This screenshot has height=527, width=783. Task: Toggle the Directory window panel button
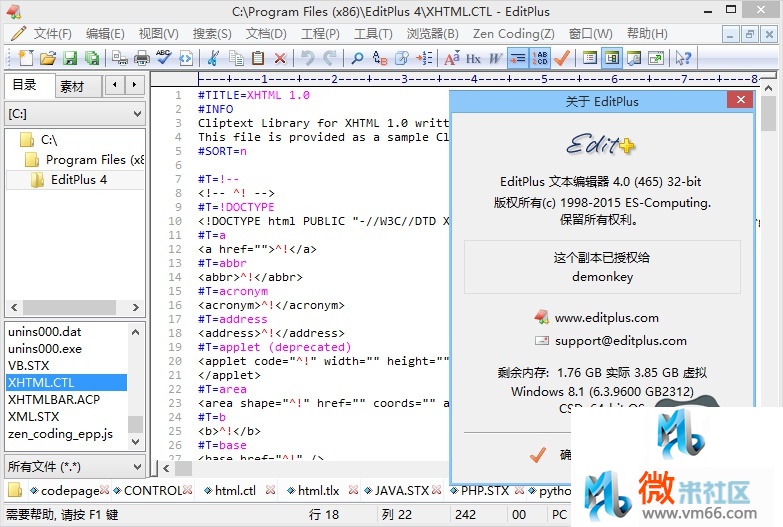(x=612, y=58)
